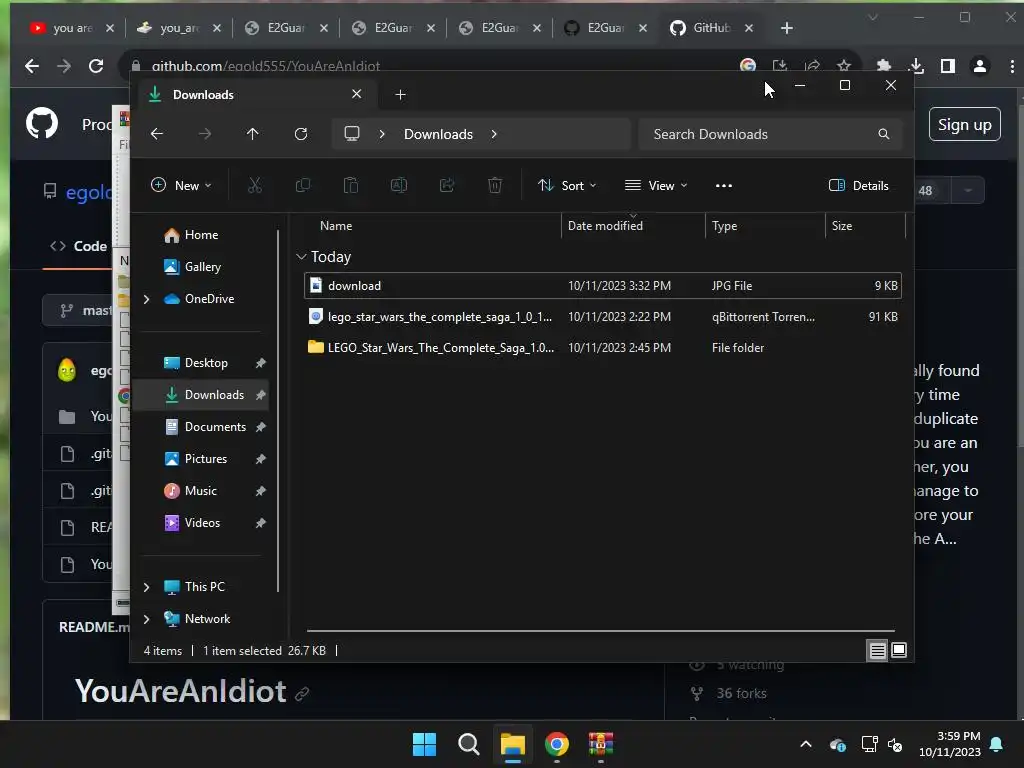Close the Downloads tab
Image resolution: width=1024 pixels, height=768 pixels.
(357, 94)
